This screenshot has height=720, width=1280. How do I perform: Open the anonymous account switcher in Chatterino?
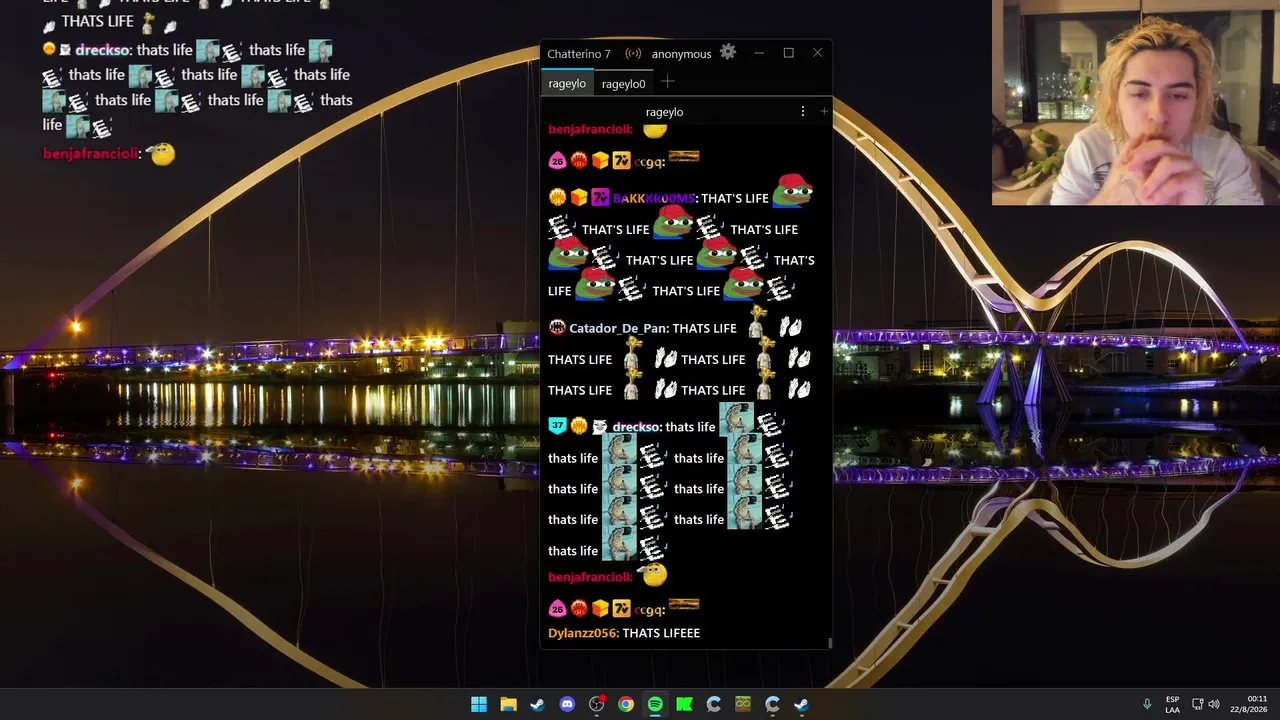(681, 54)
